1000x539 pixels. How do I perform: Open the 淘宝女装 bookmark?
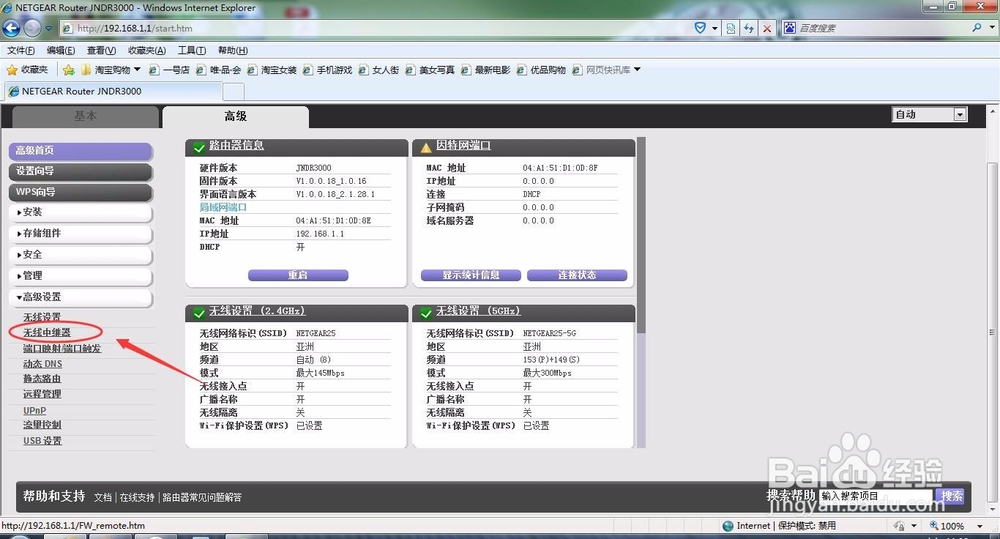point(272,70)
